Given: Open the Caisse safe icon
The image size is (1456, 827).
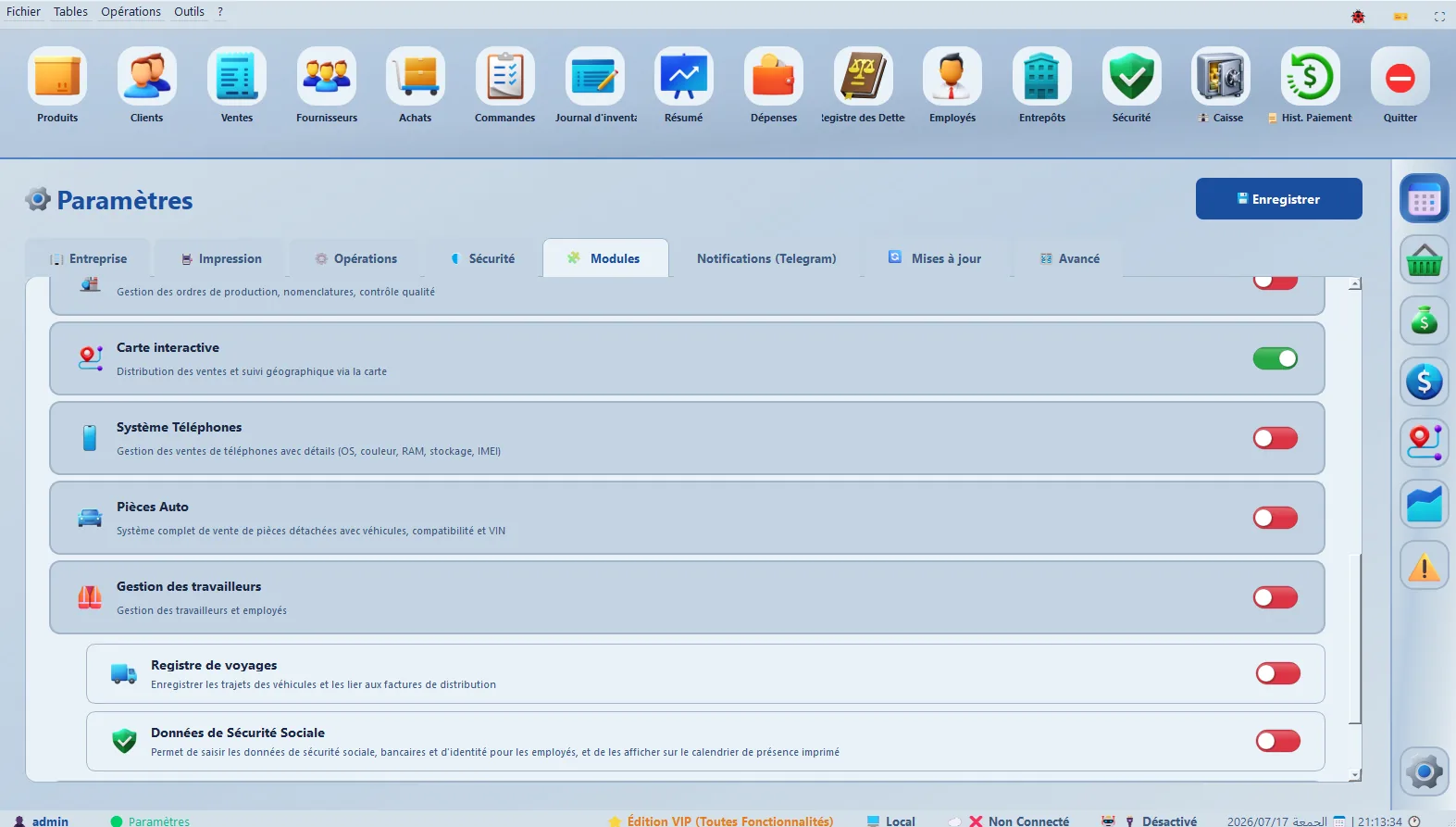Looking at the screenshot, I should (x=1221, y=76).
